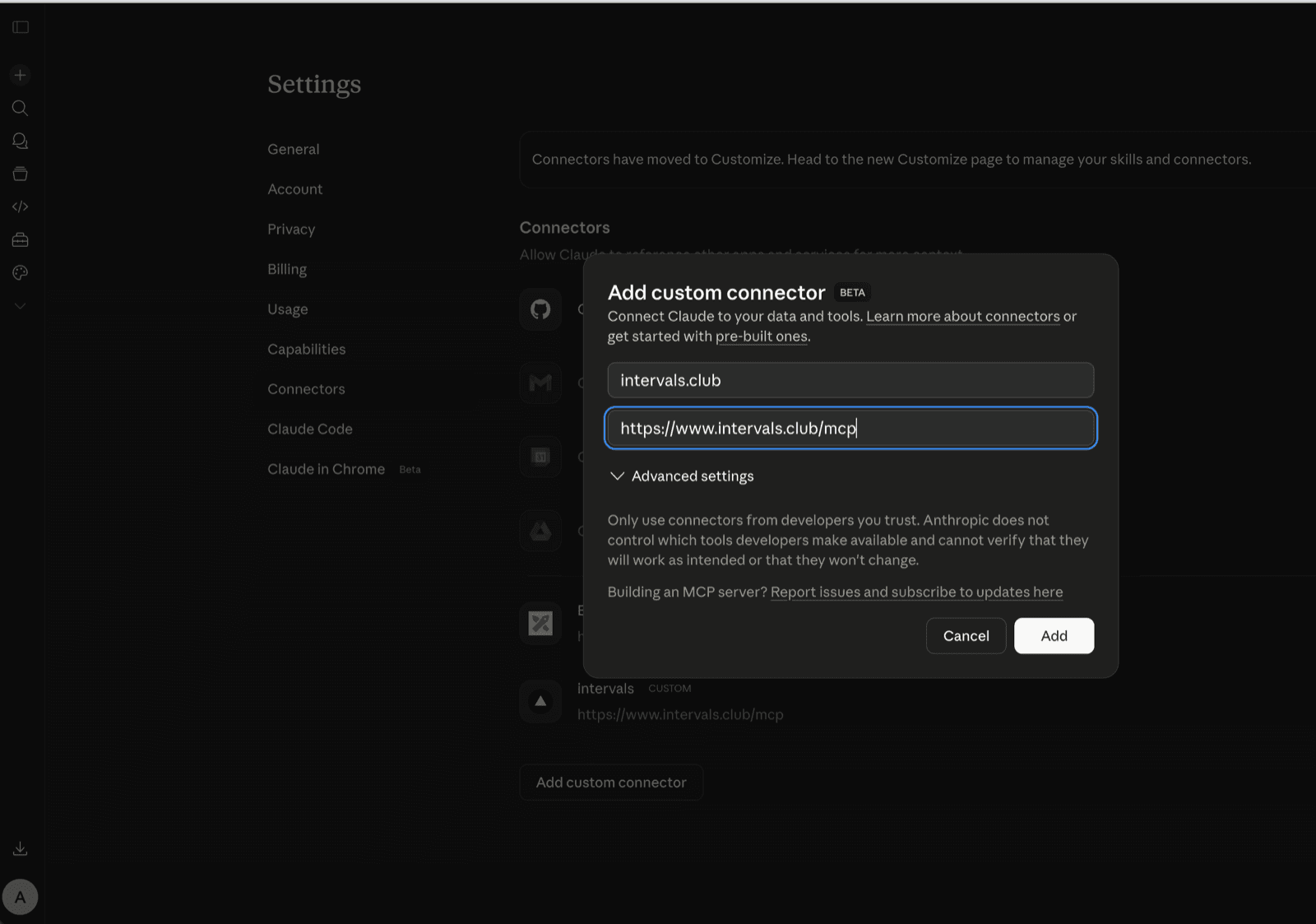Click the CUSTOM label
This screenshot has height=924, width=1316.
click(x=670, y=689)
